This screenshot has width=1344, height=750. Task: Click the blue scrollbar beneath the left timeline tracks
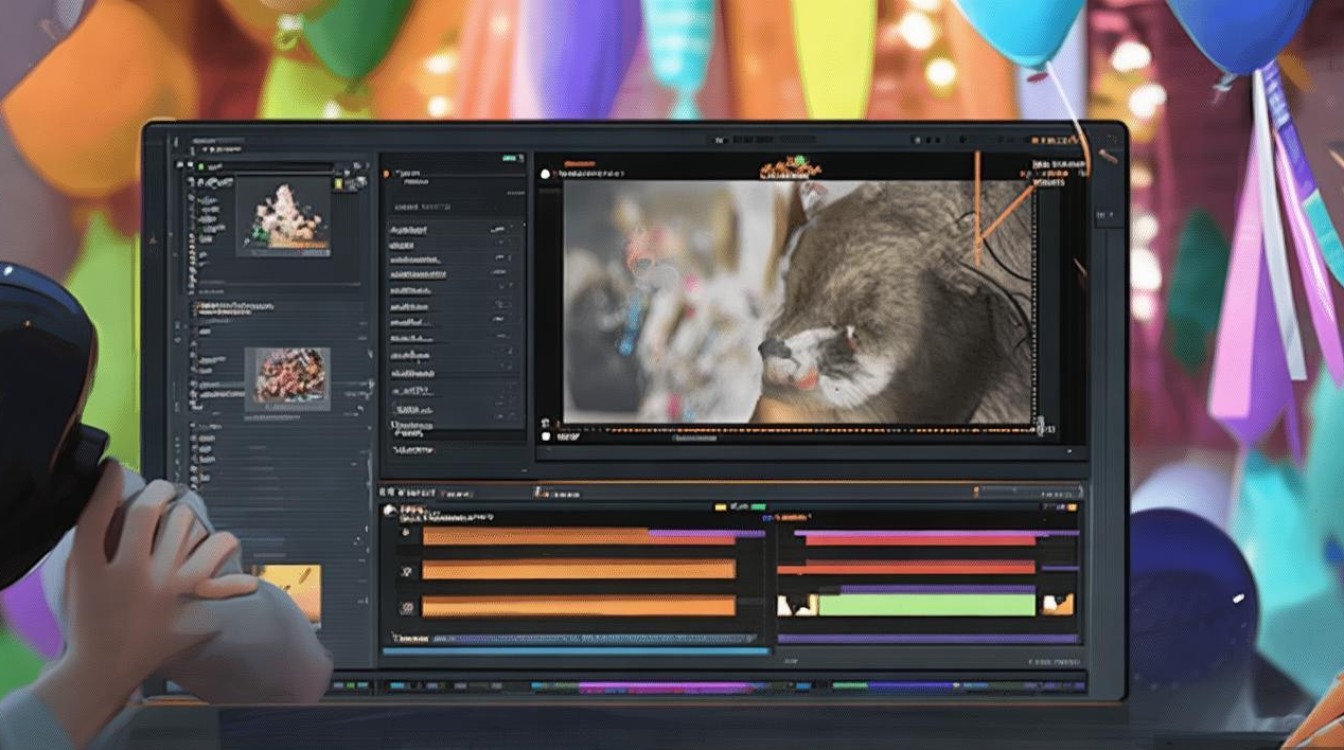point(576,651)
